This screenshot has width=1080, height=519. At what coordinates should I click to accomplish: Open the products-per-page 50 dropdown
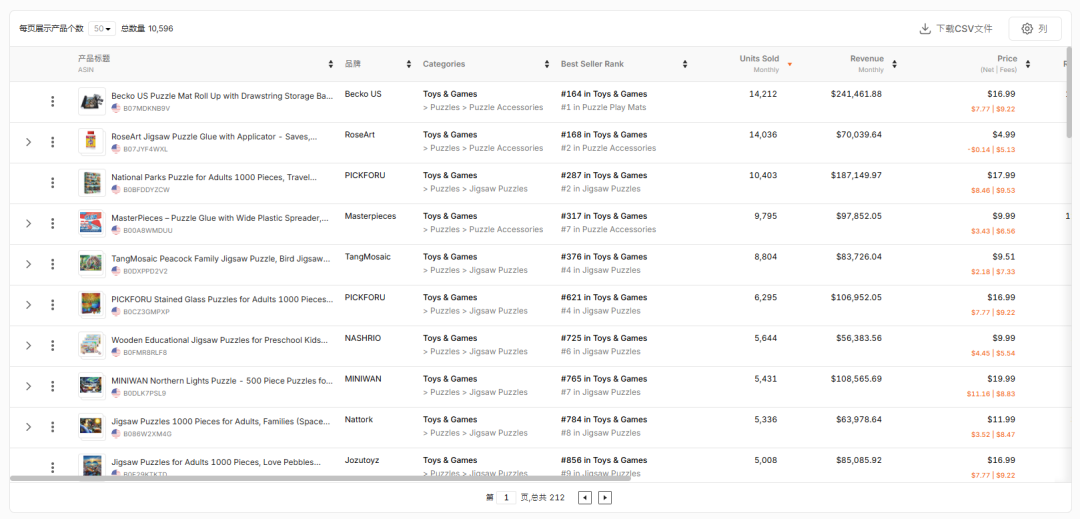click(101, 29)
